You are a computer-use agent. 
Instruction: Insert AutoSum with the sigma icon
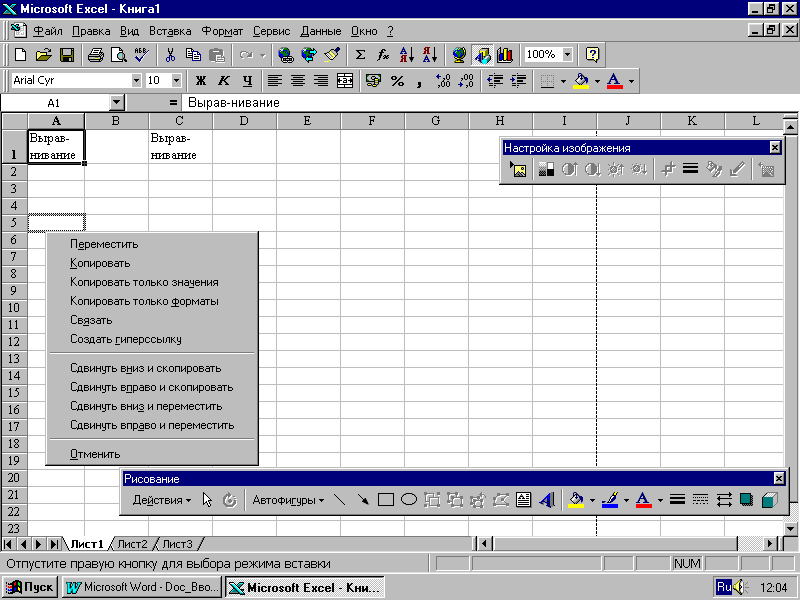coord(360,55)
